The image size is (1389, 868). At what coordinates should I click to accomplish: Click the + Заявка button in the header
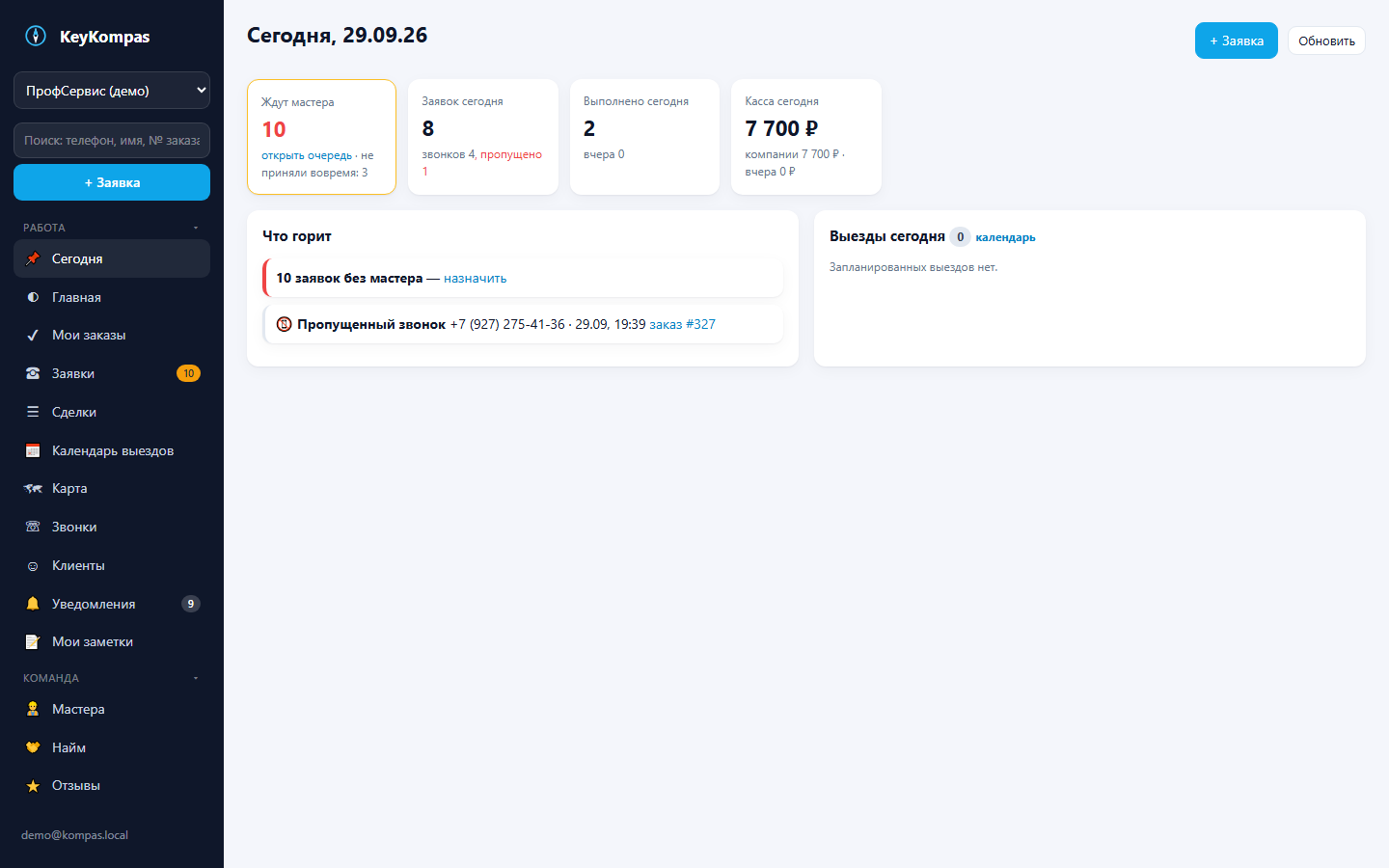tap(1237, 41)
